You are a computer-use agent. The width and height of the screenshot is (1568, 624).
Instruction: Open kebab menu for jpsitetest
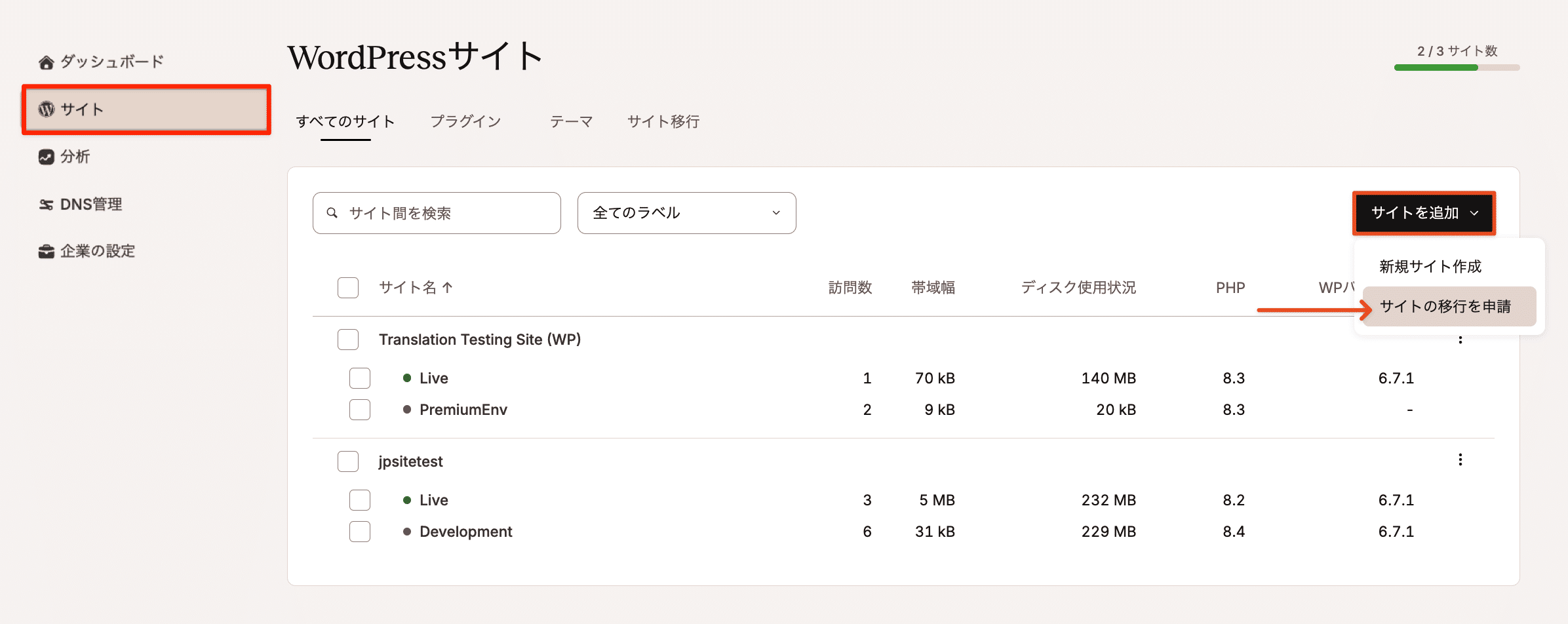click(x=1460, y=460)
